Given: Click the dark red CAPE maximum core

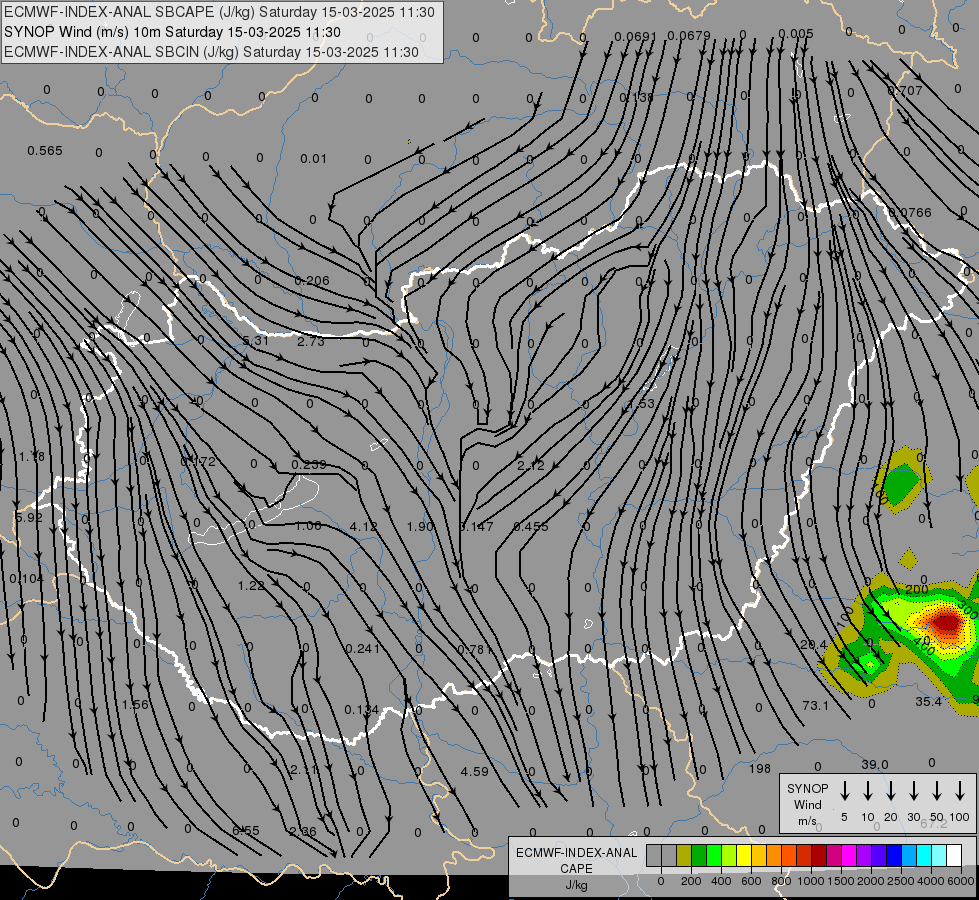Looking at the screenshot, I should (x=945, y=622).
